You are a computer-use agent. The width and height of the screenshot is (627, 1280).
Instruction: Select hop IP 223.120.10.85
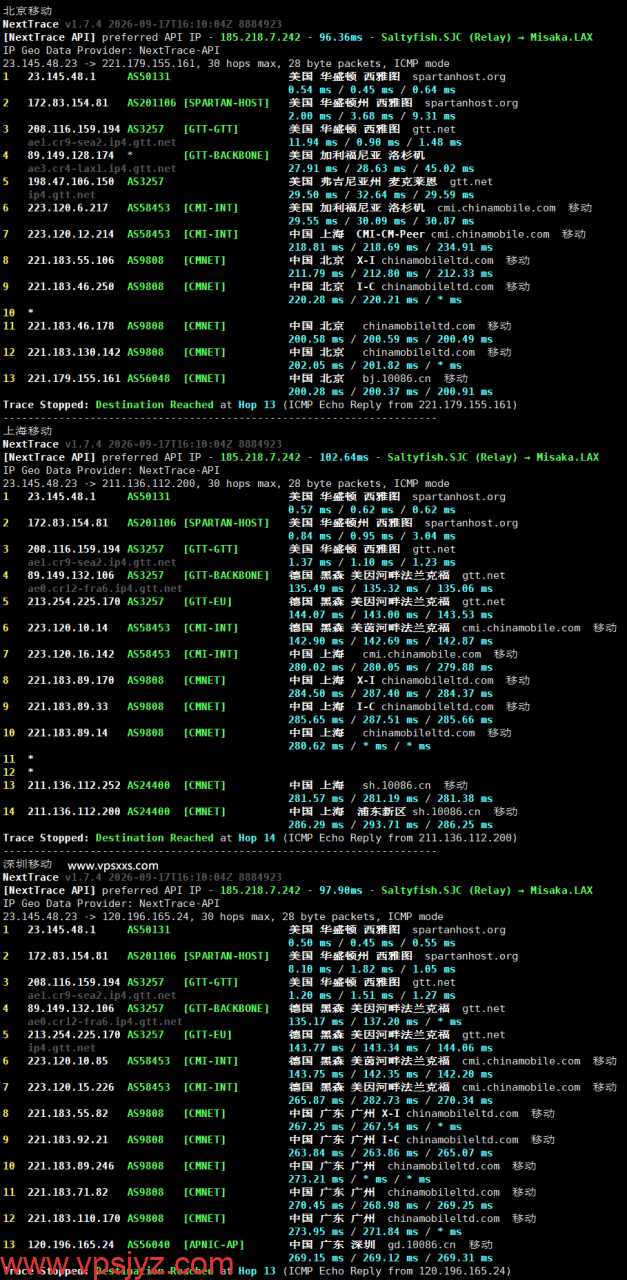pyautogui.click(x=68, y=1061)
